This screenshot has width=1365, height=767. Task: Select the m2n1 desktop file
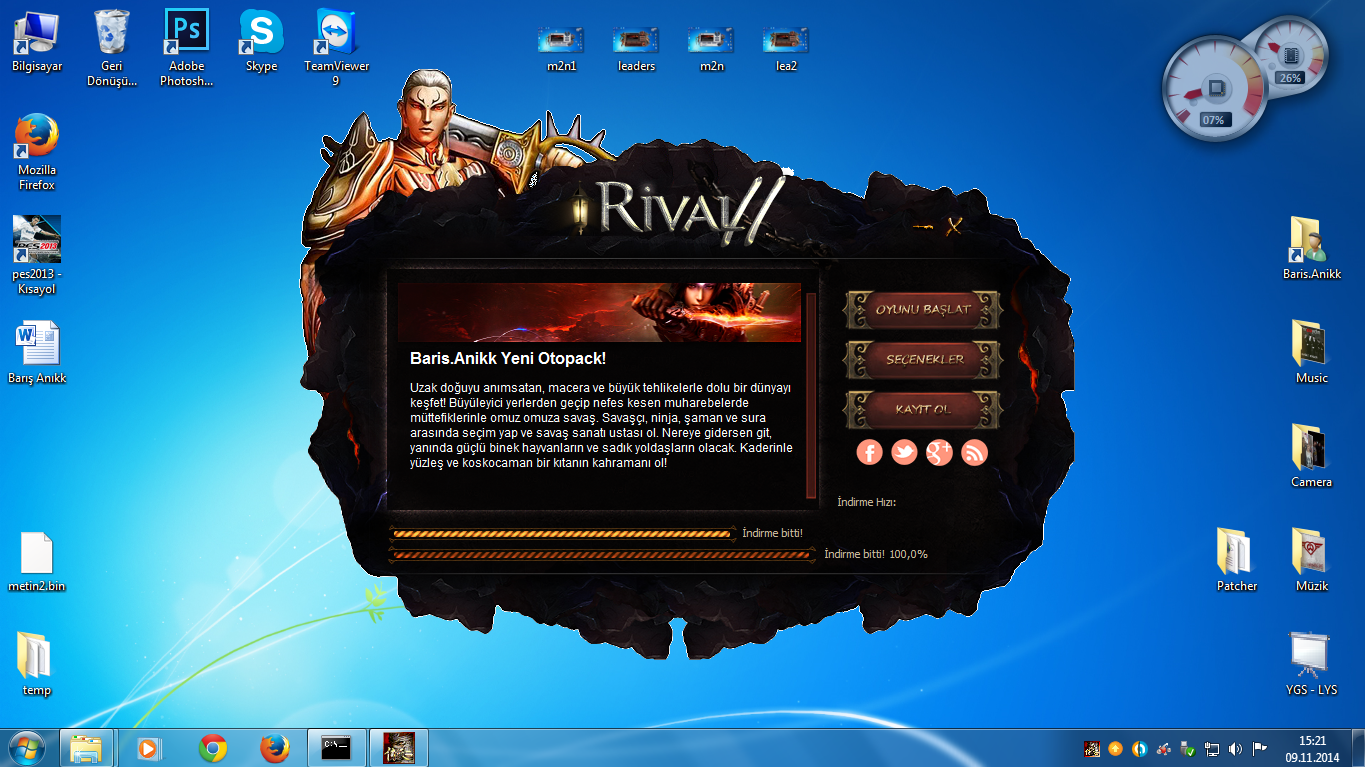pyautogui.click(x=562, y=49)
